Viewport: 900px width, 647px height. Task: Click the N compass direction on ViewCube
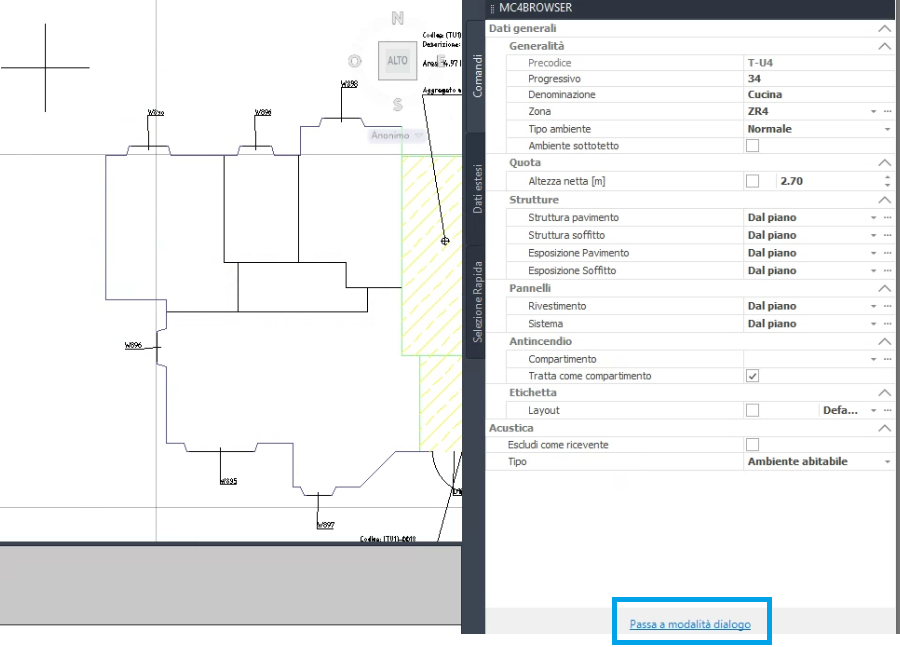click(x=398, y=18)
